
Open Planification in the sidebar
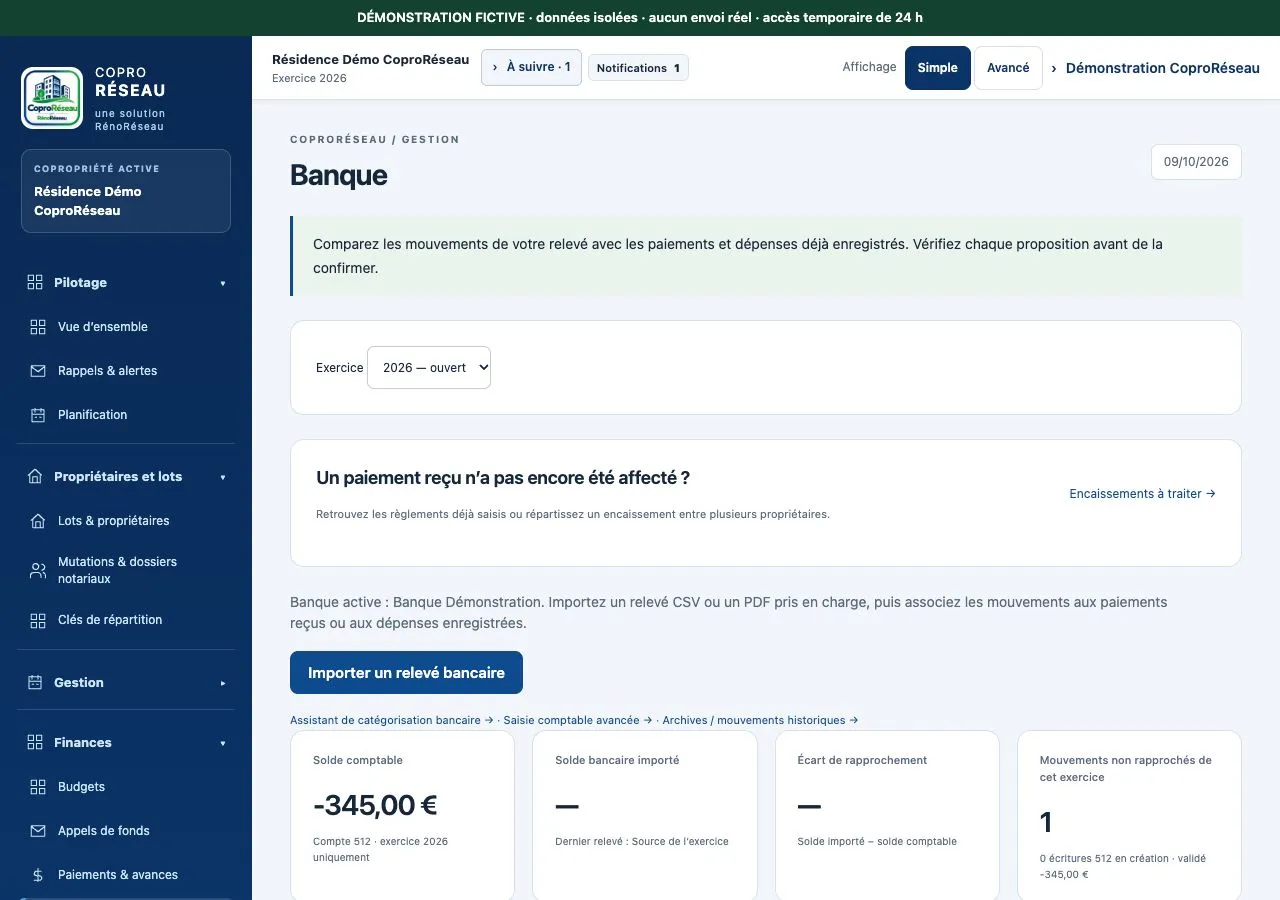click(126, 415)
